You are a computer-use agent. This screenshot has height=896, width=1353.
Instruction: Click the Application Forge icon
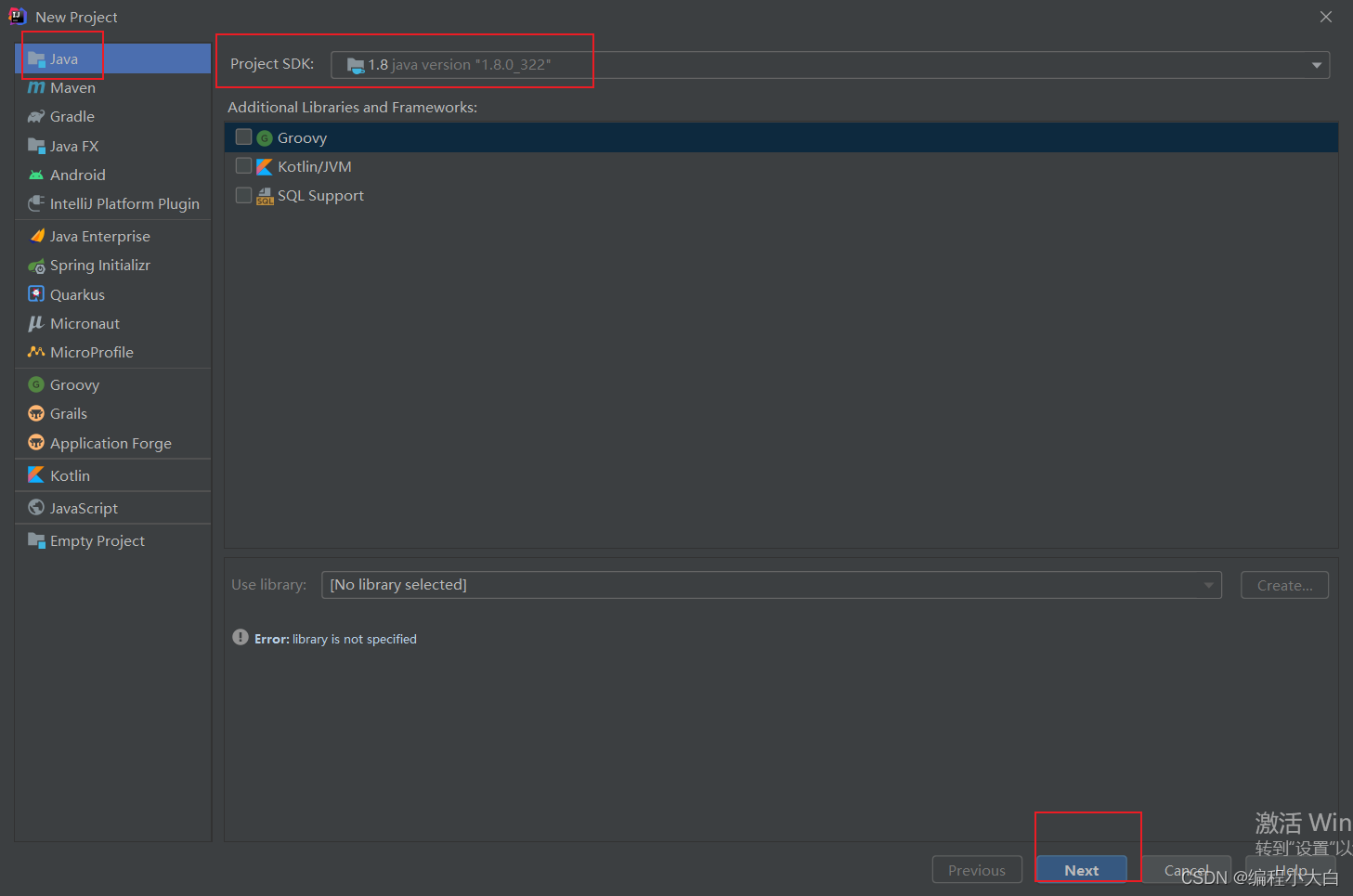point(36,443)
